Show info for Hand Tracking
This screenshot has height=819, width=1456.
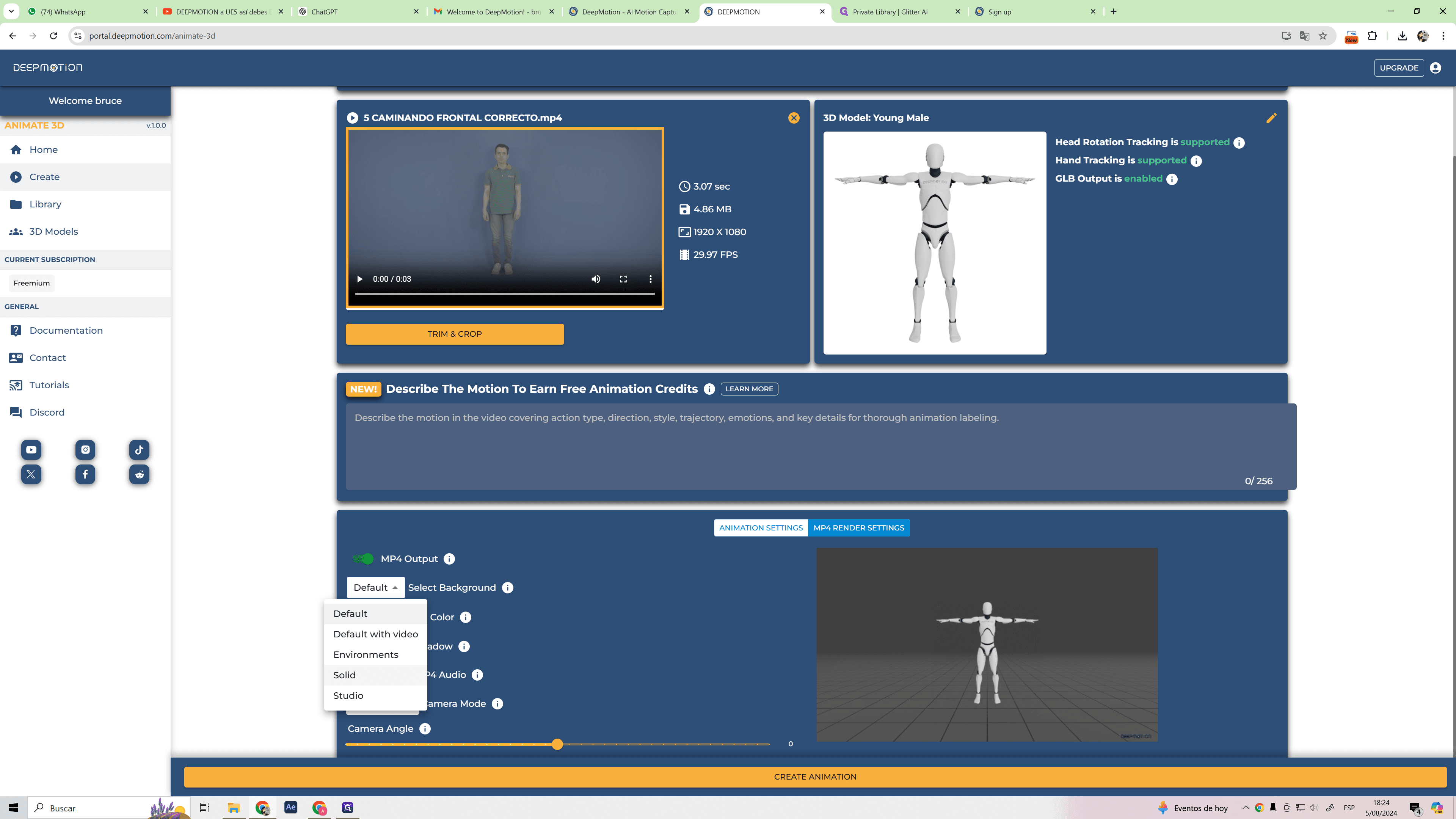pos(1196,161)
